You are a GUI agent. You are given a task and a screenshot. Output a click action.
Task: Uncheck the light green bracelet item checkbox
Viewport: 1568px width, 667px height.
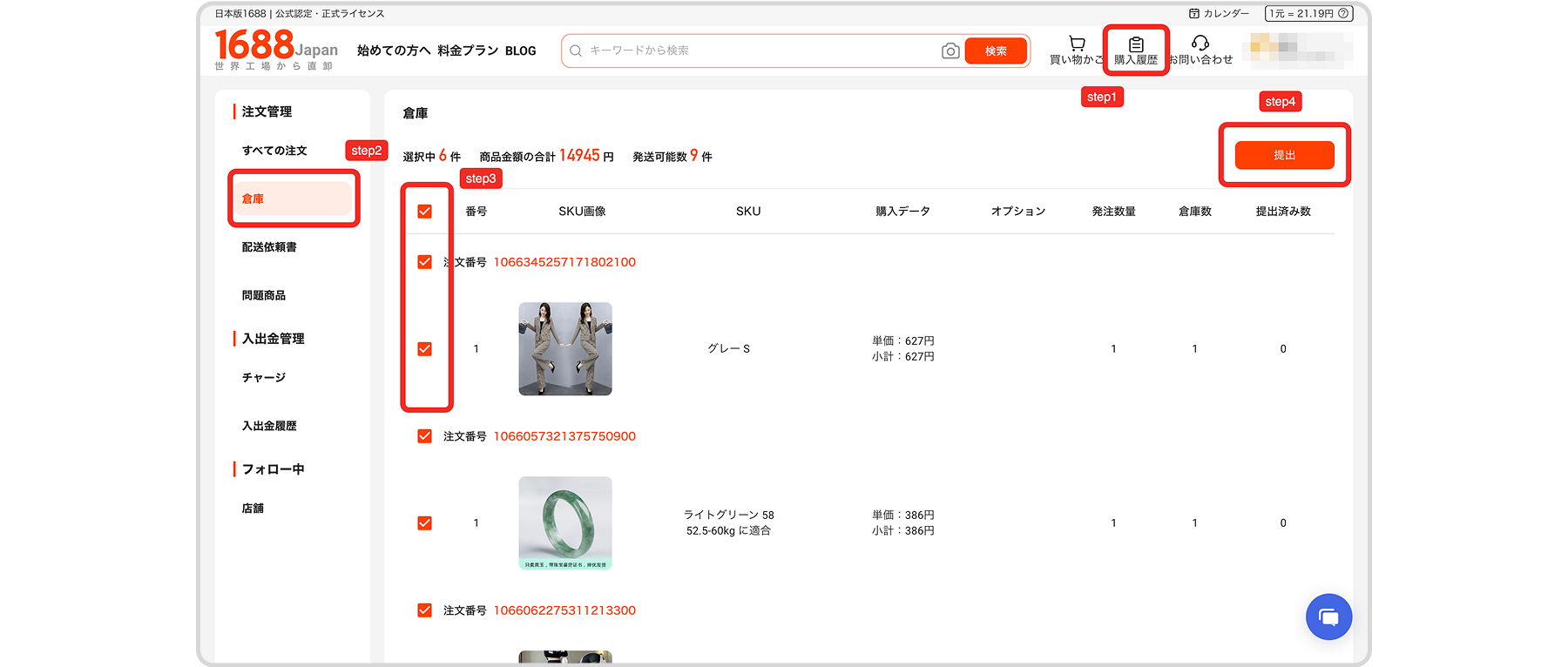click(425, 523)
